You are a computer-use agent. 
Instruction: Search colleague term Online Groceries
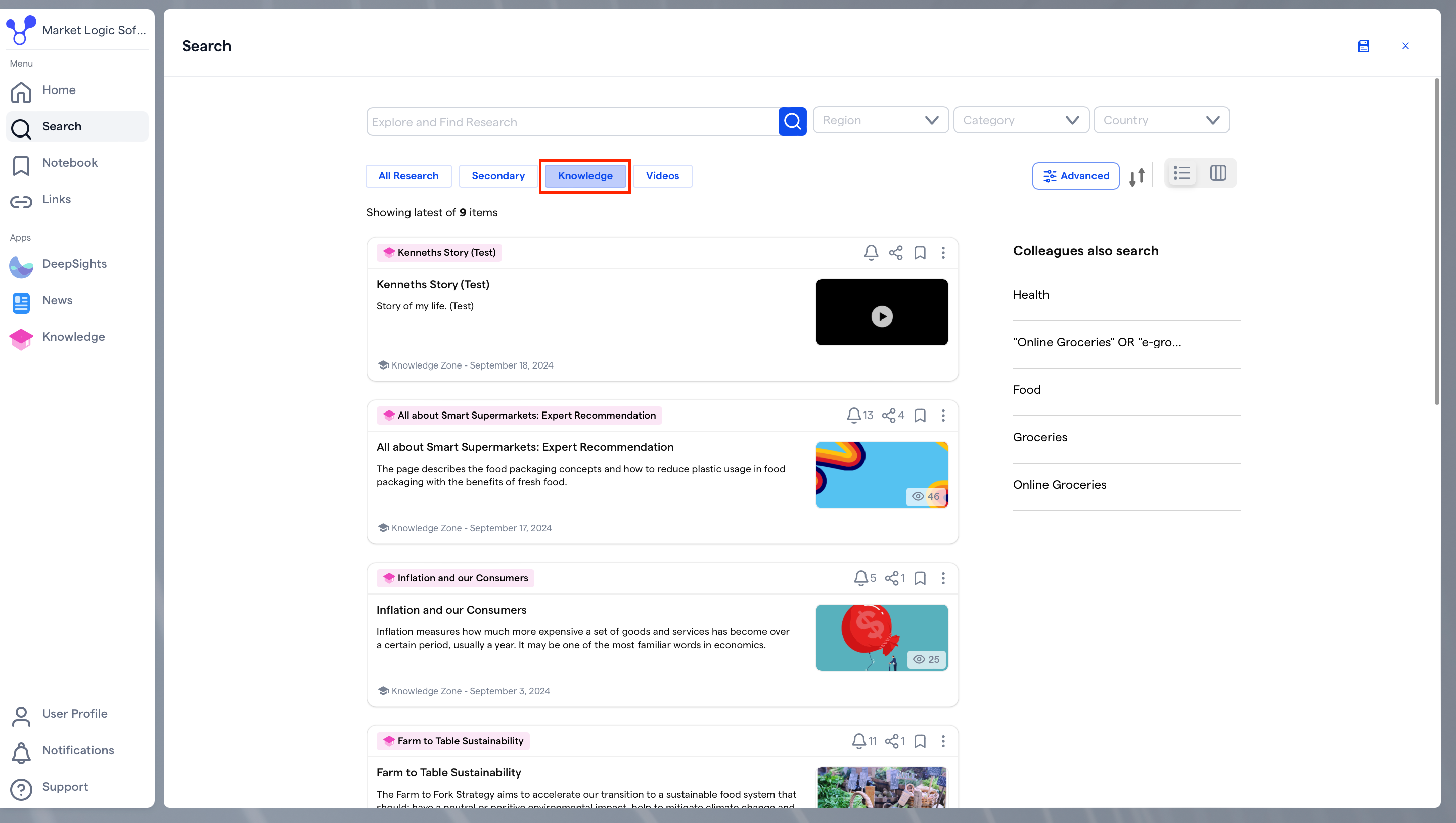coord(1060,485)
